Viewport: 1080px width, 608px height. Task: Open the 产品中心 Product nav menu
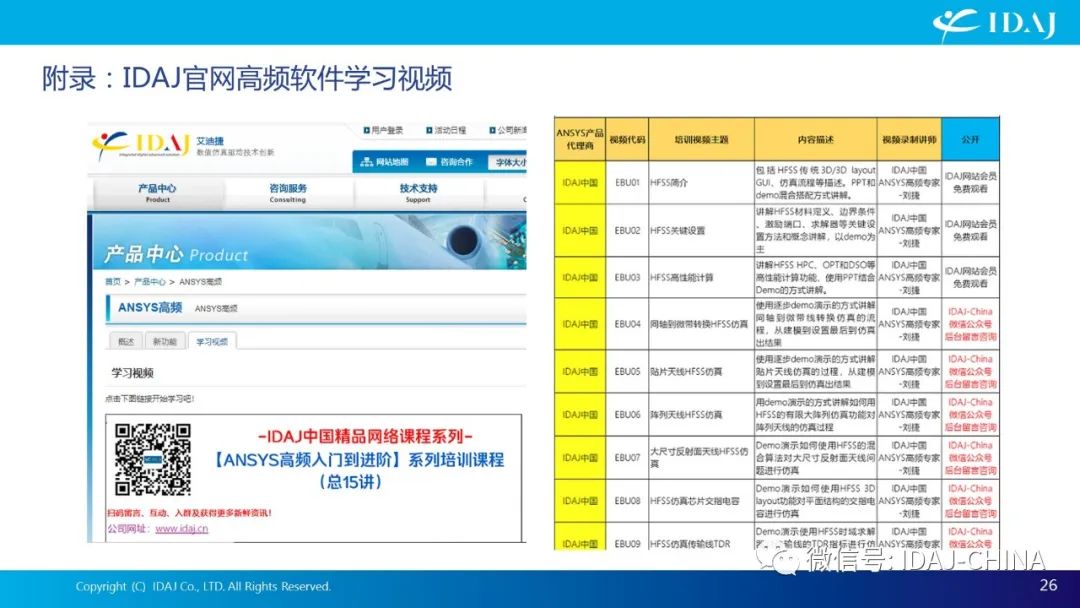(157, 193)
